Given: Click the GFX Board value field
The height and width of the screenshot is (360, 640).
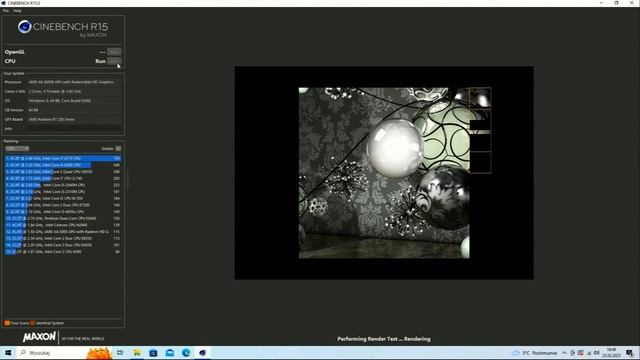Looking at the screenshot, I should (74, 120).
